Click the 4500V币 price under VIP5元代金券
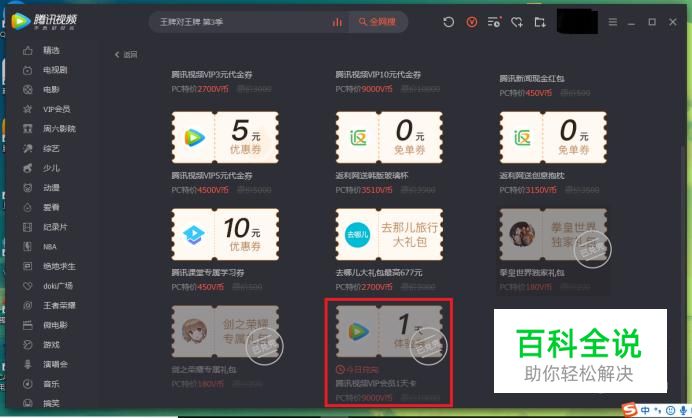692x418 pixels. tap(213, 190)
